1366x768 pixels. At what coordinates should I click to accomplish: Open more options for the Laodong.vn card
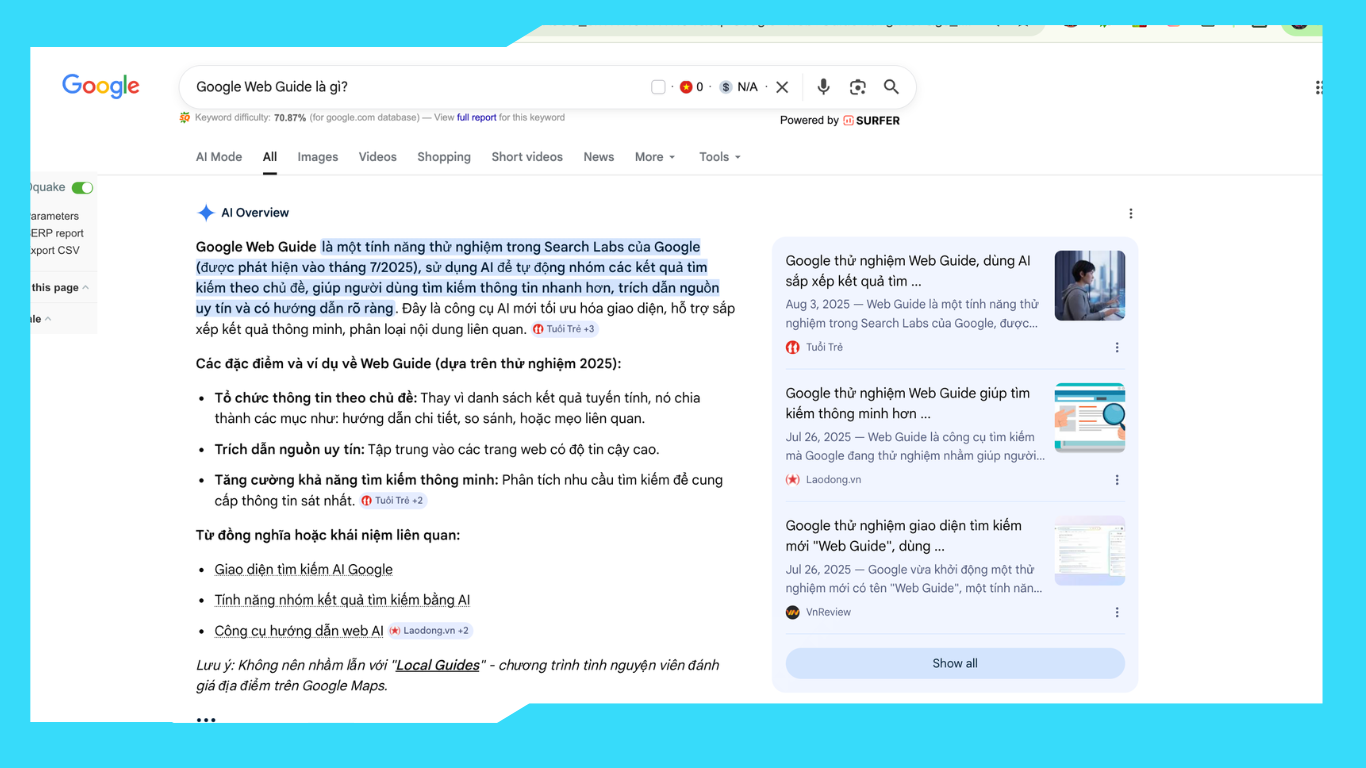[1117, 480]
